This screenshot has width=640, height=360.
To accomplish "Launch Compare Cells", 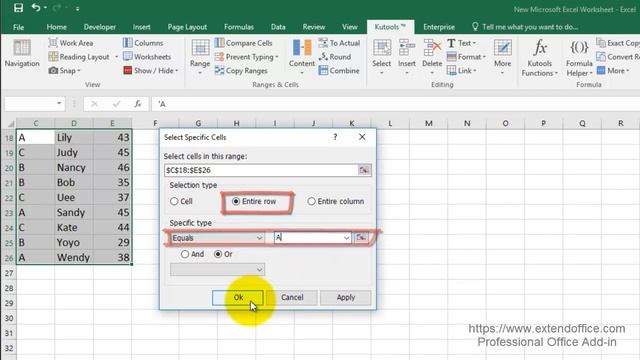I will point(244,43).
